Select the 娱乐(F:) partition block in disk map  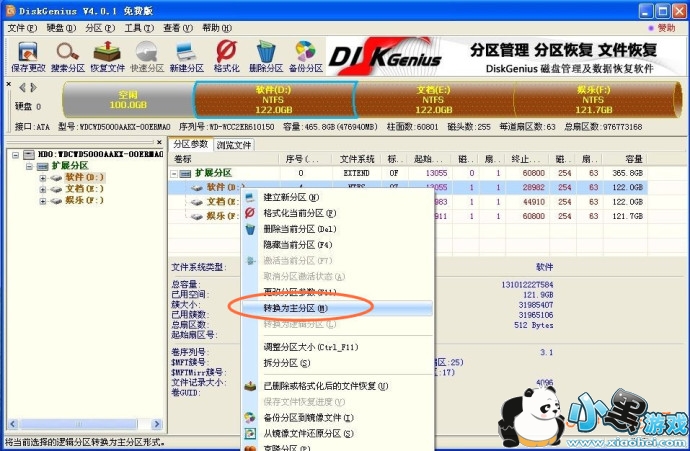[x=594, y=100]
